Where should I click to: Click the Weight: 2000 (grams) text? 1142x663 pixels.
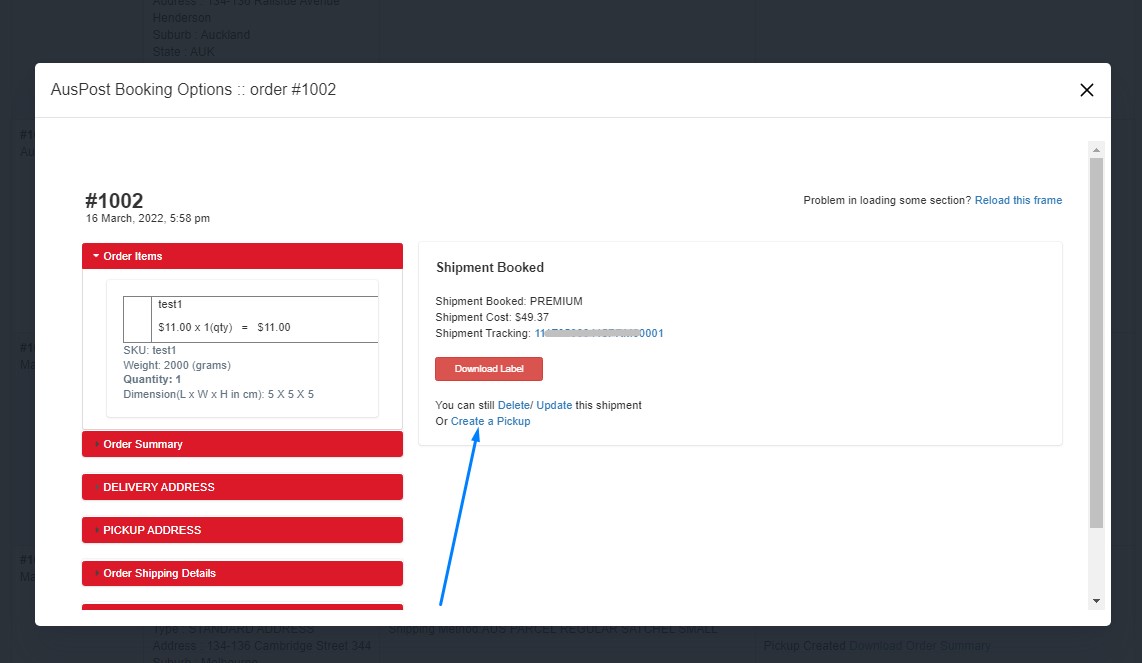click(x=177, y=365)
